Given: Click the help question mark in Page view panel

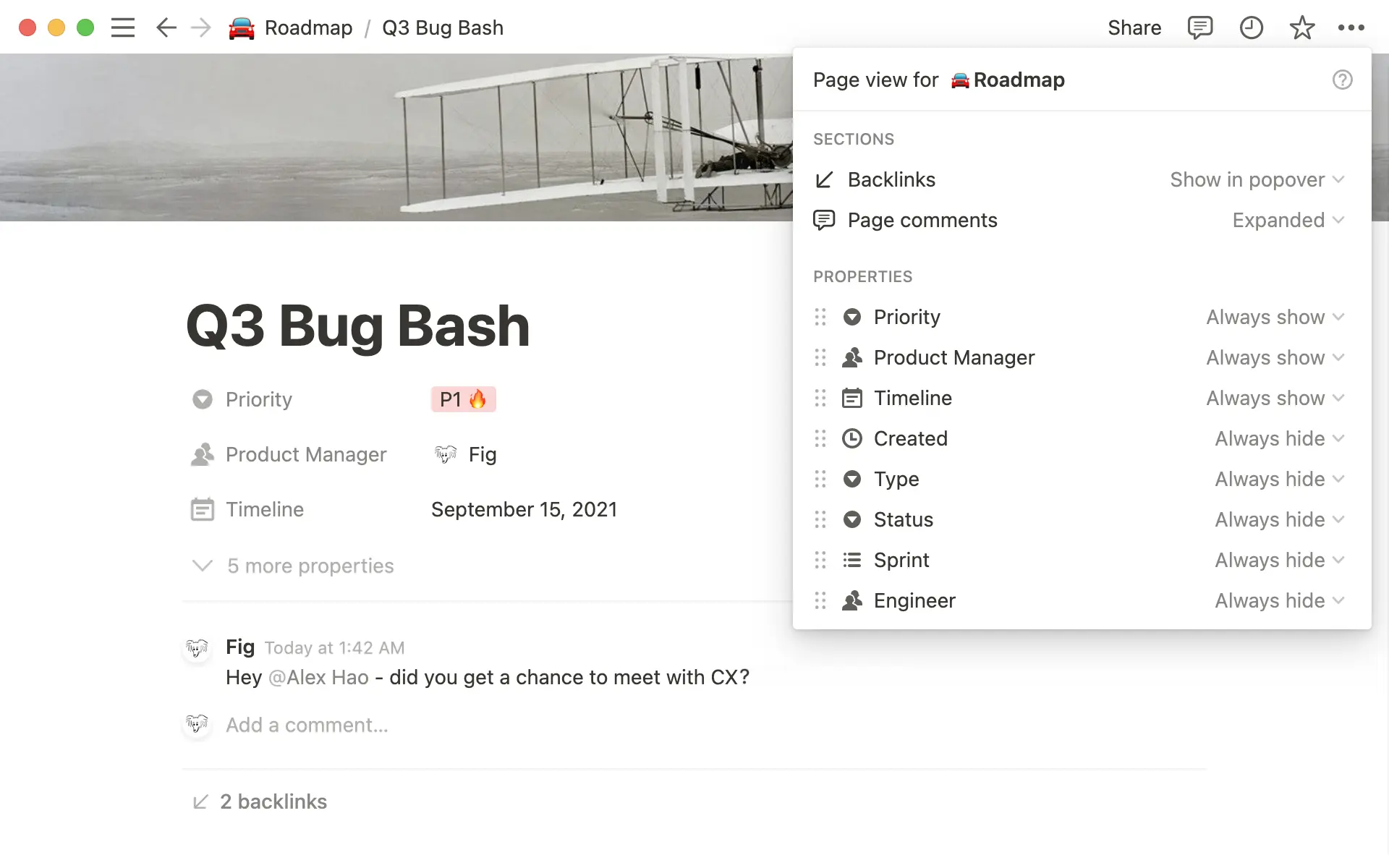Looking at the screenshot, I should tap(1343, 80).
